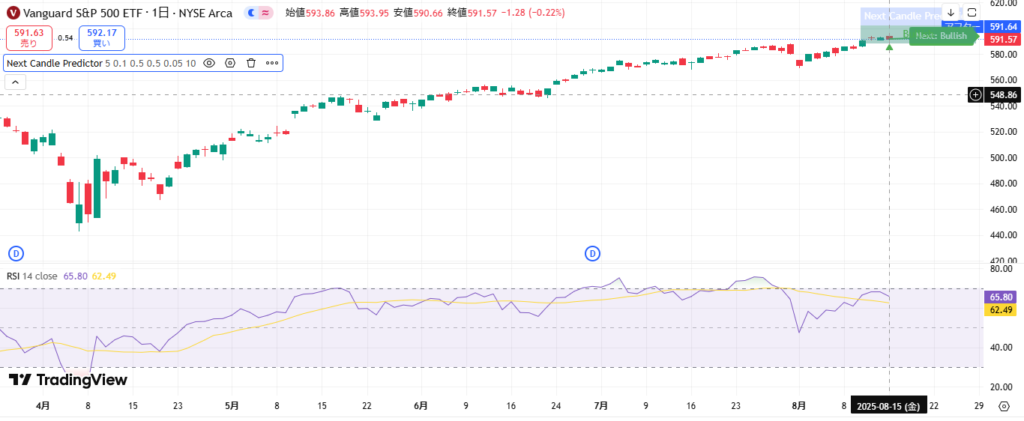This screenshot has height=421, width=1024.
Task: Click the Vanguard logo icon beside the symbol name
Action: [12, 13]
